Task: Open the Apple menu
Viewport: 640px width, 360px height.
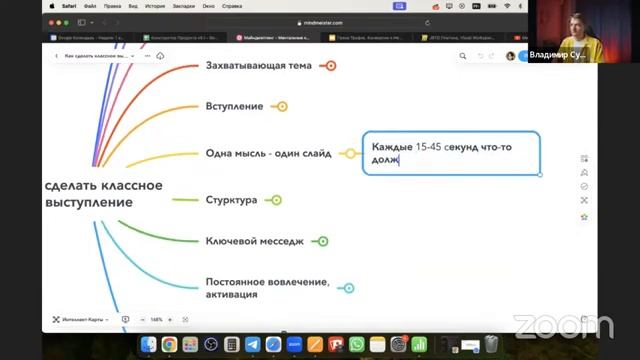Action: pos(52,6)
